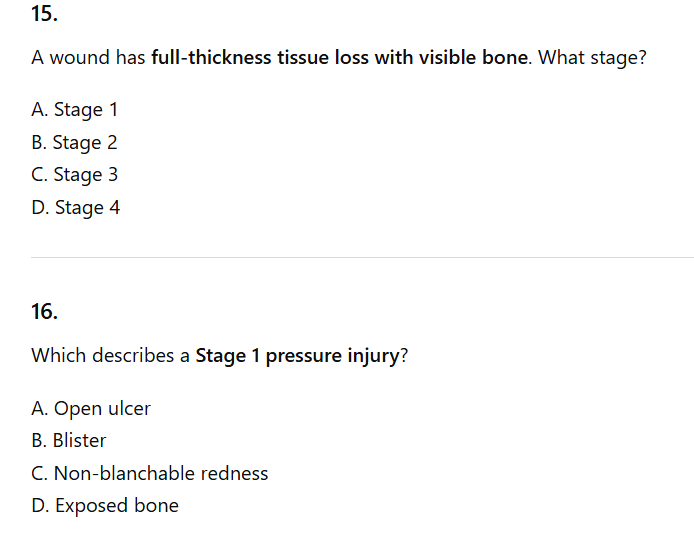Pick answer C. Stage 3

[x=75, y=174]
